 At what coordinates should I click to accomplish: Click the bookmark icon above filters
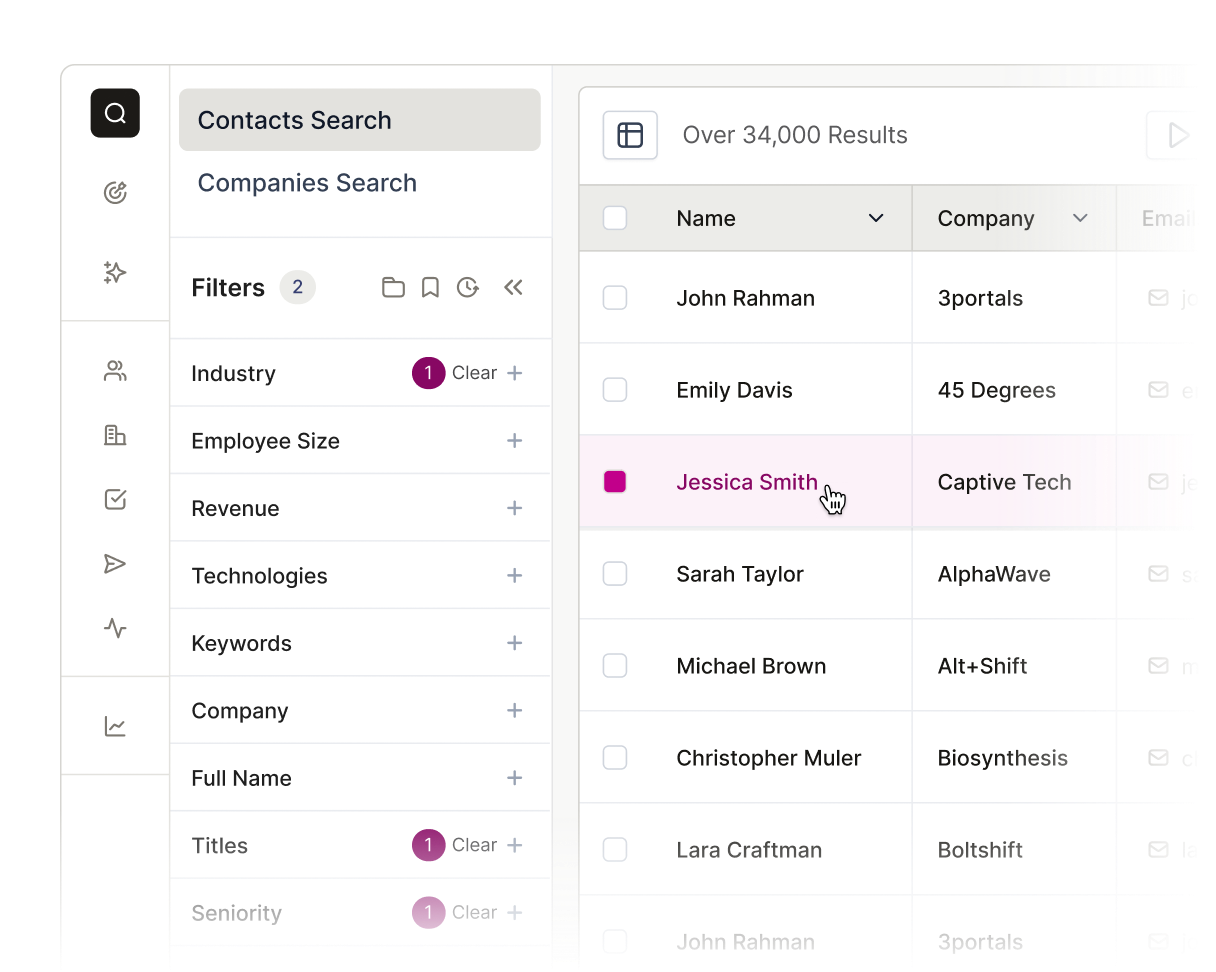pyautogui.click(x=430, y=287)
